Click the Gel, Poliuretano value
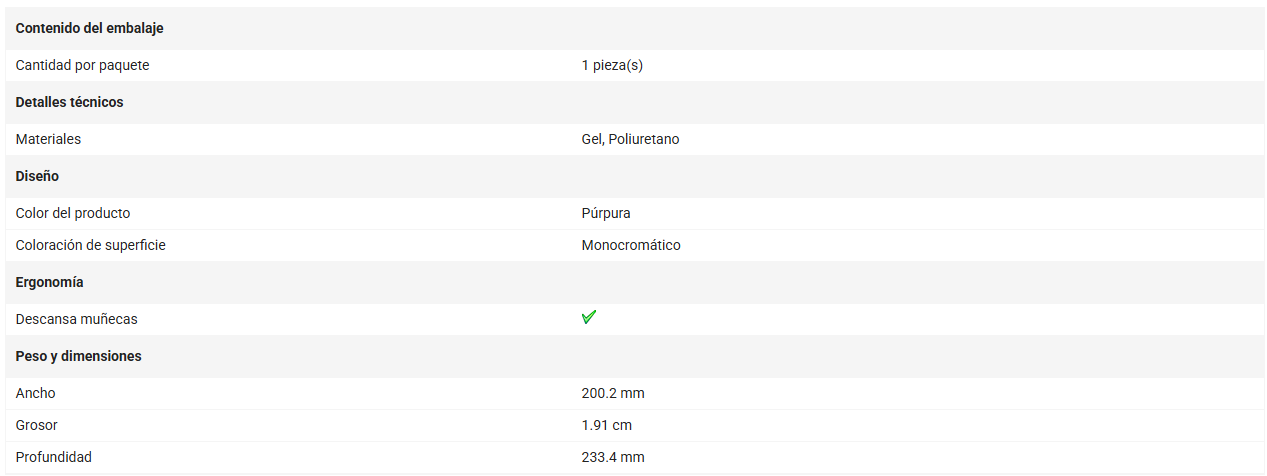The width and height of the screenshot is (1267, 476). pyautogui.click(x=630, y=139)
